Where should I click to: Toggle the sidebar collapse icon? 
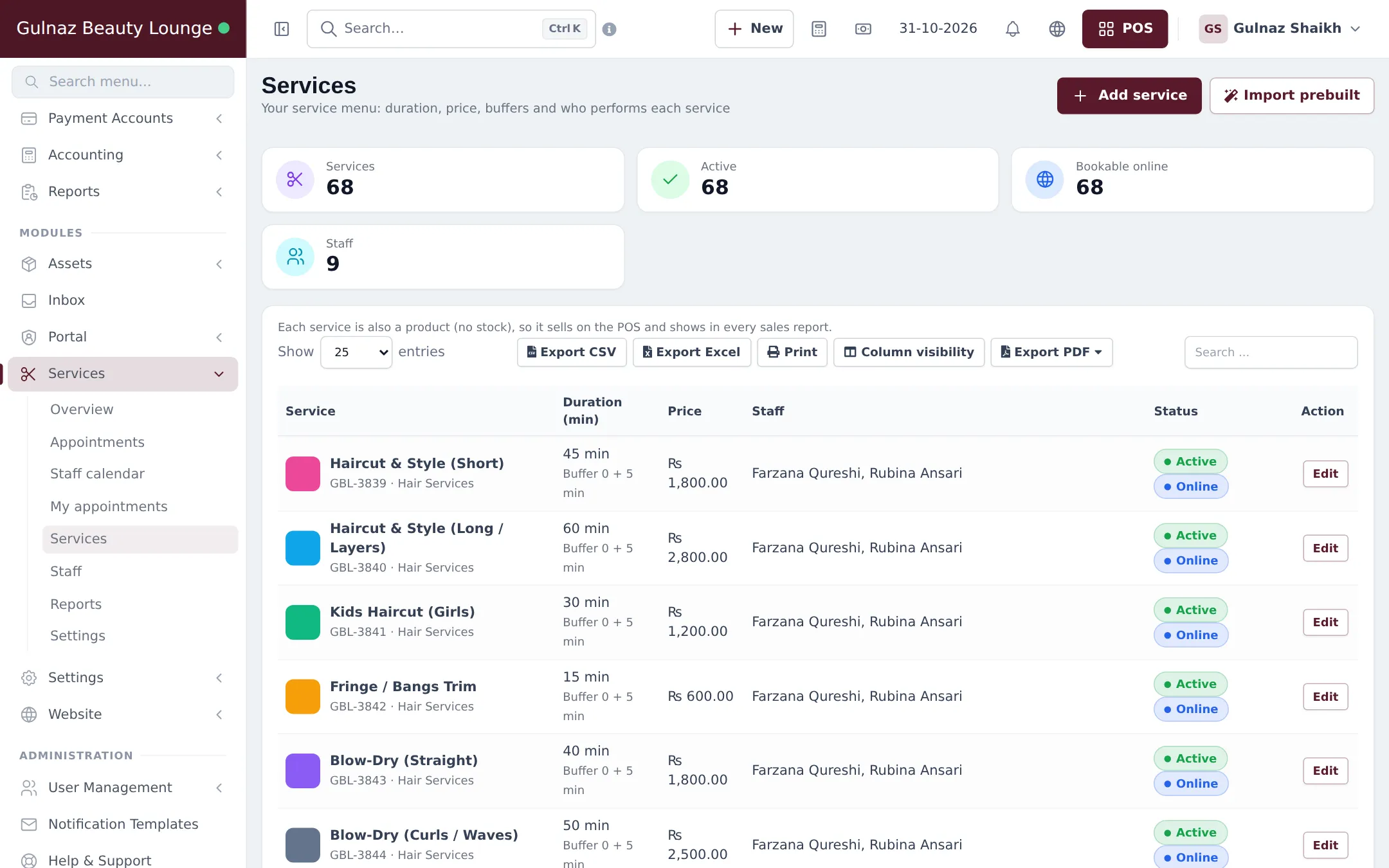(282, 29)
